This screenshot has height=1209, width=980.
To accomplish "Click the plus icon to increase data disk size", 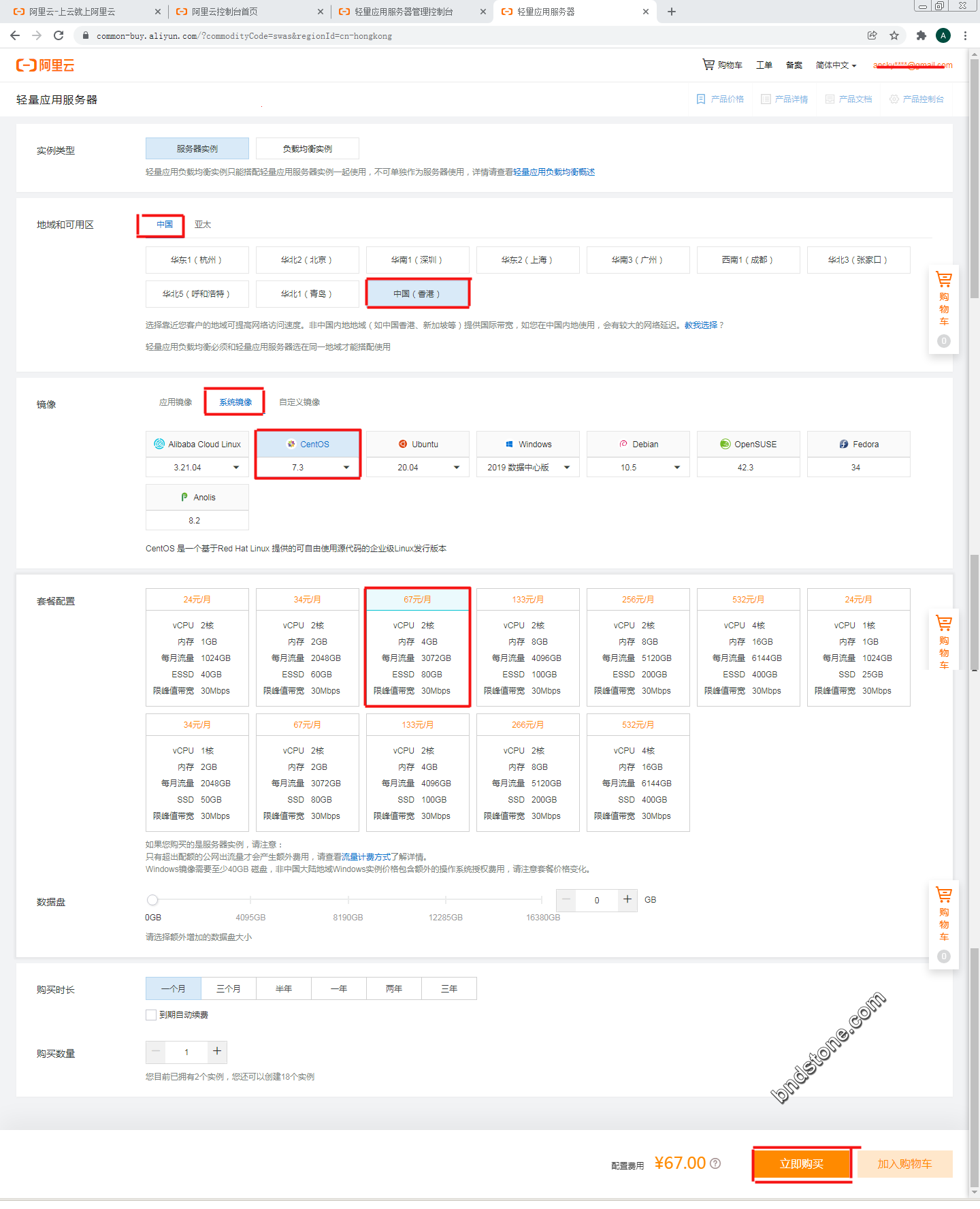I will (627, 899).
